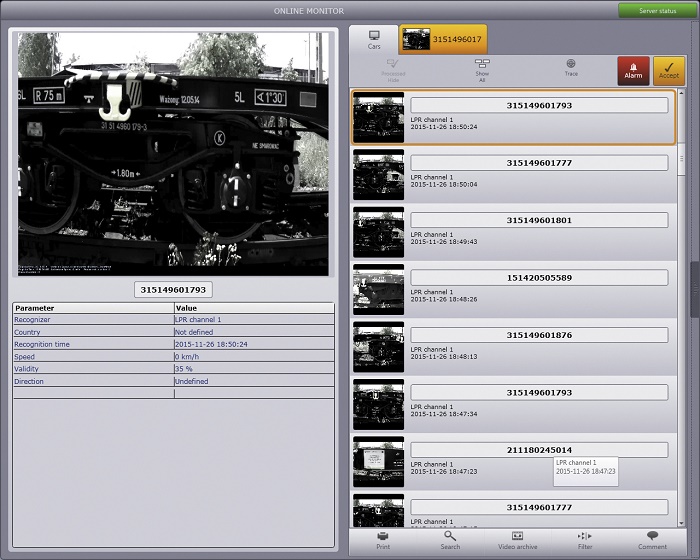The width and height of the screenshot is (700, 560).
Task: Select record 151420505589
Action: click(539, 277)
